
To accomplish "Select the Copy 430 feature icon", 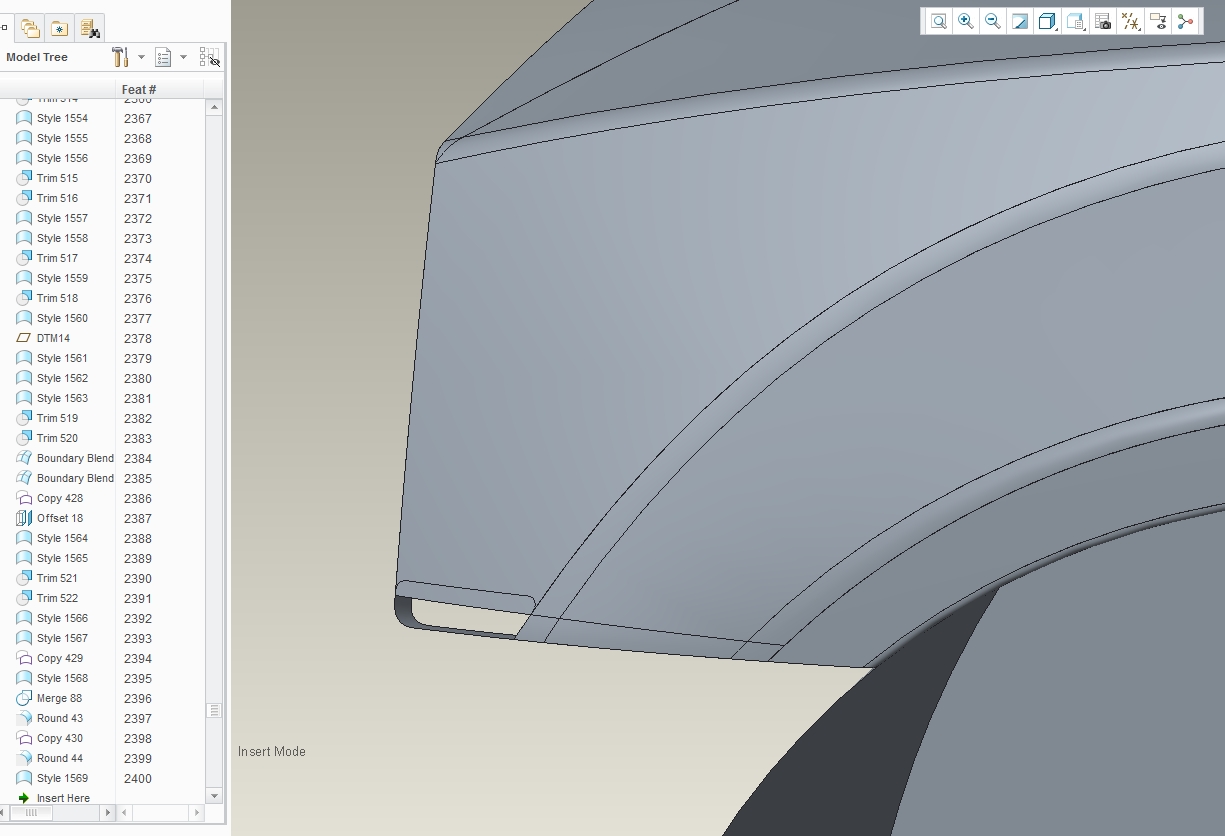I will point(24,738).
